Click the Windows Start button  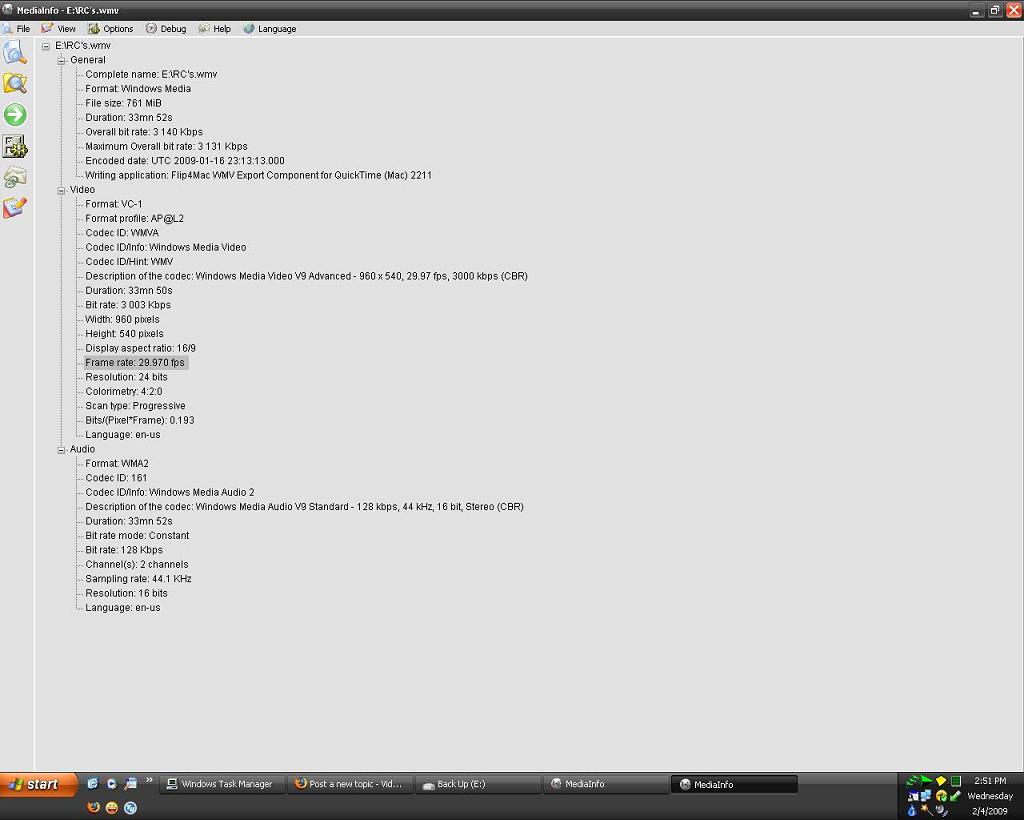38,784
